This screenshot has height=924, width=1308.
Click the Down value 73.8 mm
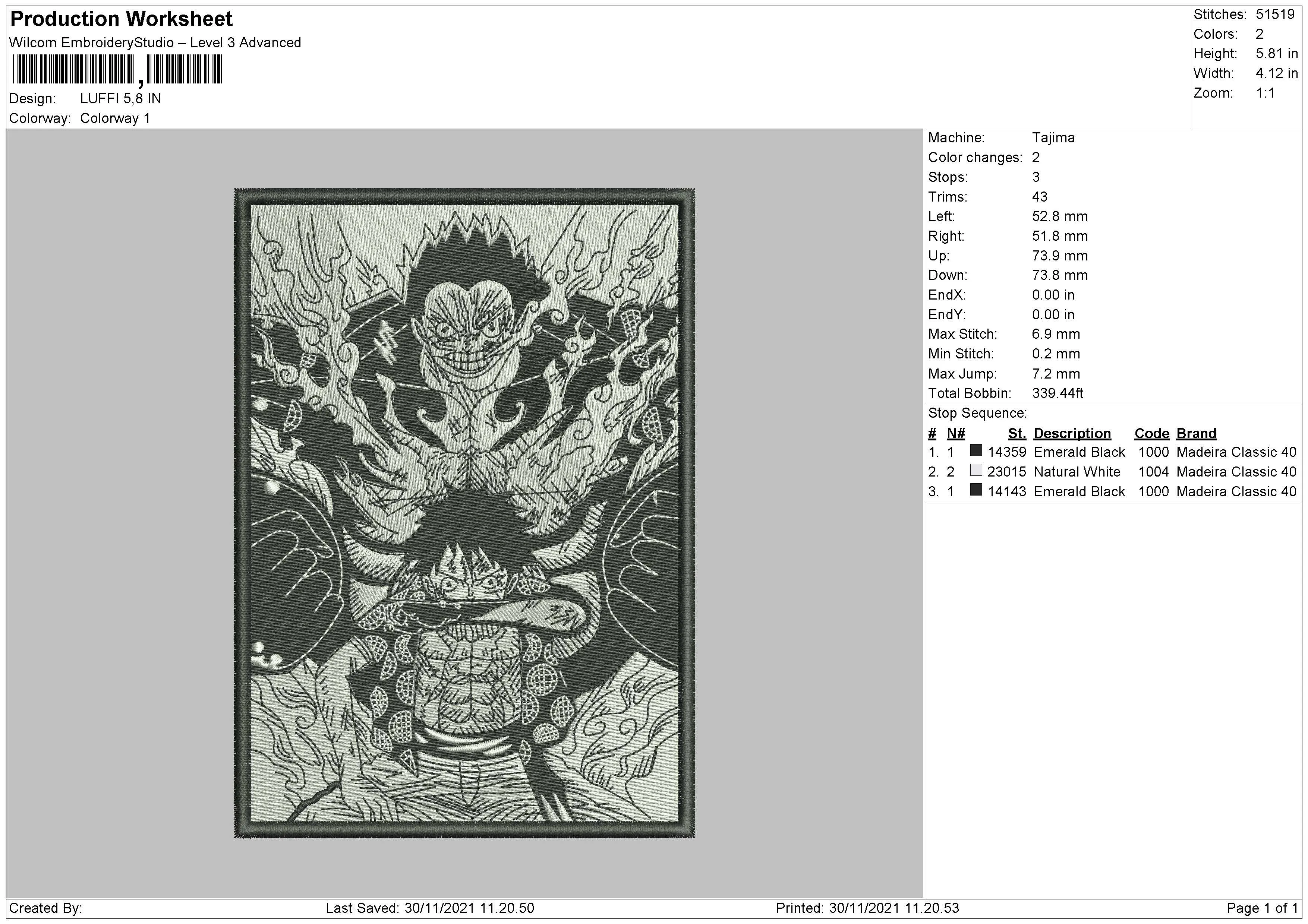1060,276
